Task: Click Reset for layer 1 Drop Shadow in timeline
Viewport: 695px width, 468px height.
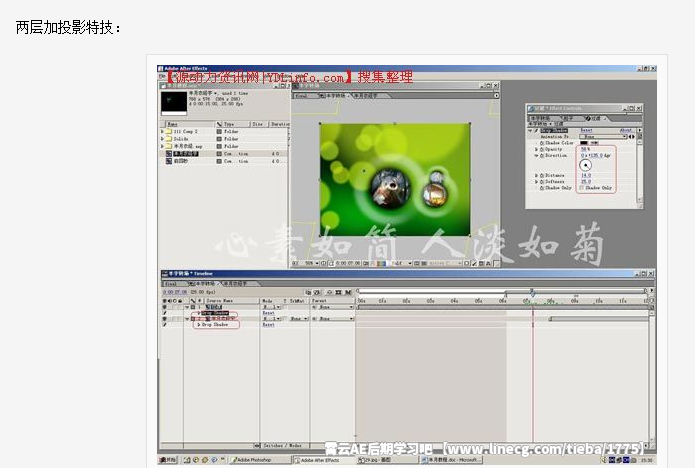Action: click(268, 313)
